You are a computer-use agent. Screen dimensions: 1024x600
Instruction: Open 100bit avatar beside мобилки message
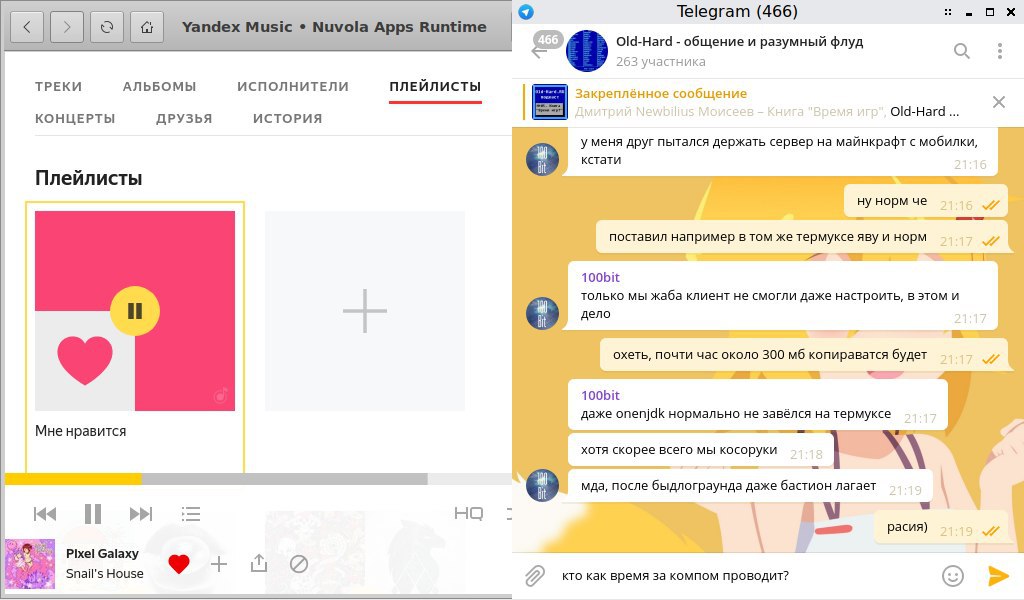coord(542,159)
